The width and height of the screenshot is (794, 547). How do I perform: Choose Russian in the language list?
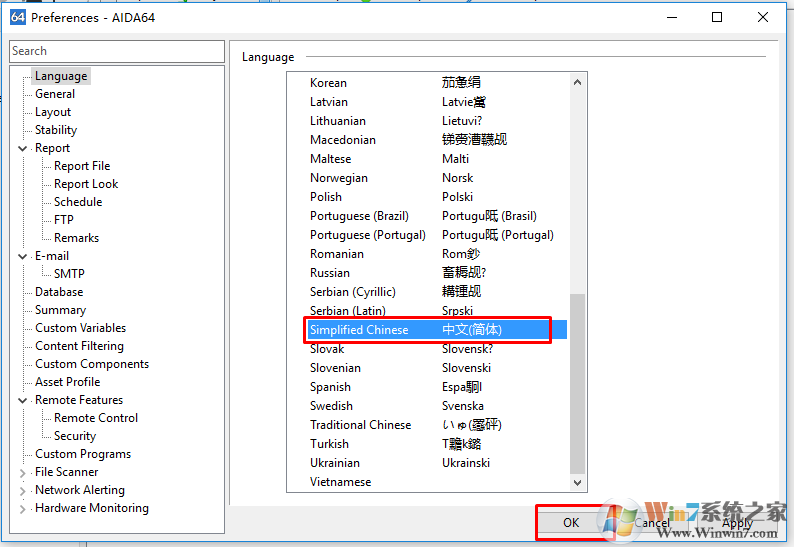[428, 272]
